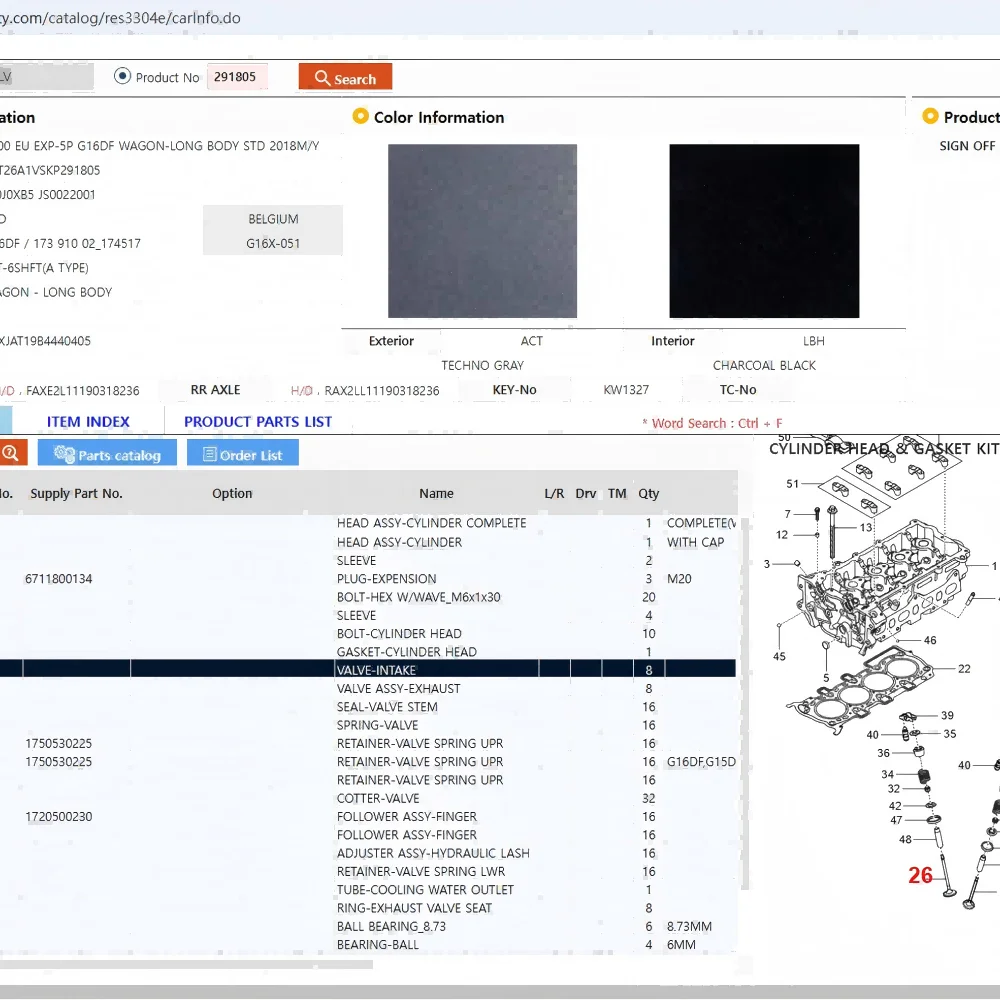Click the cylinder head gasket in diagram

[x=860, y=688]
